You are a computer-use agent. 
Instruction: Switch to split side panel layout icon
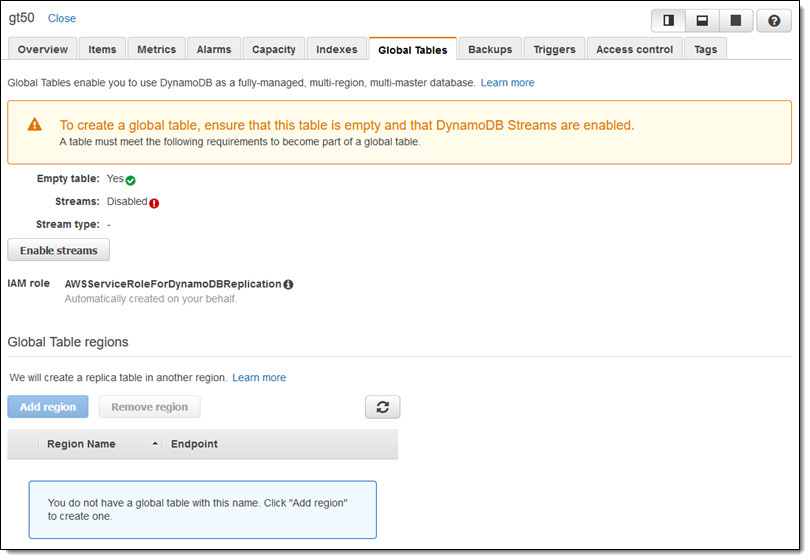point(668,21)
